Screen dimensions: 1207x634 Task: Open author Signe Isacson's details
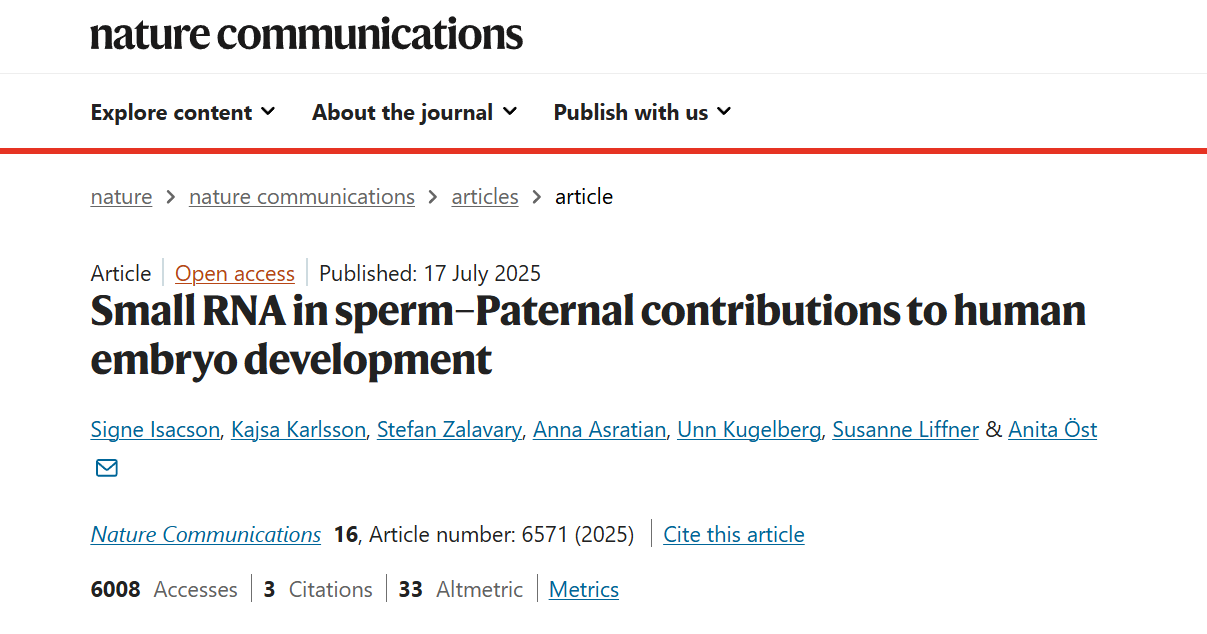[155, 430]
